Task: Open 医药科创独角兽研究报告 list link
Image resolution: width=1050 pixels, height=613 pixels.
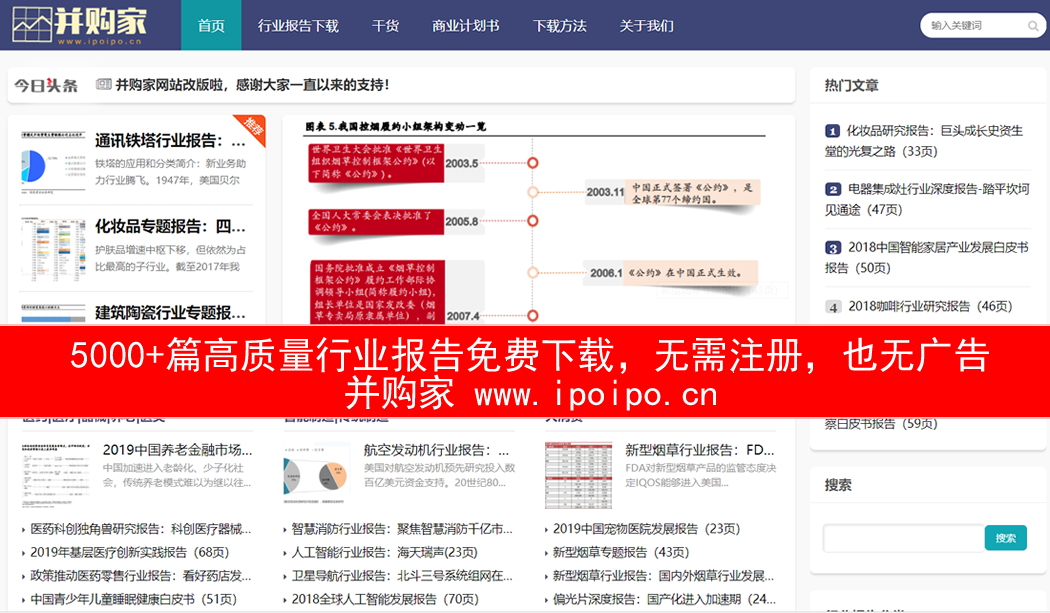Action: 141,529
